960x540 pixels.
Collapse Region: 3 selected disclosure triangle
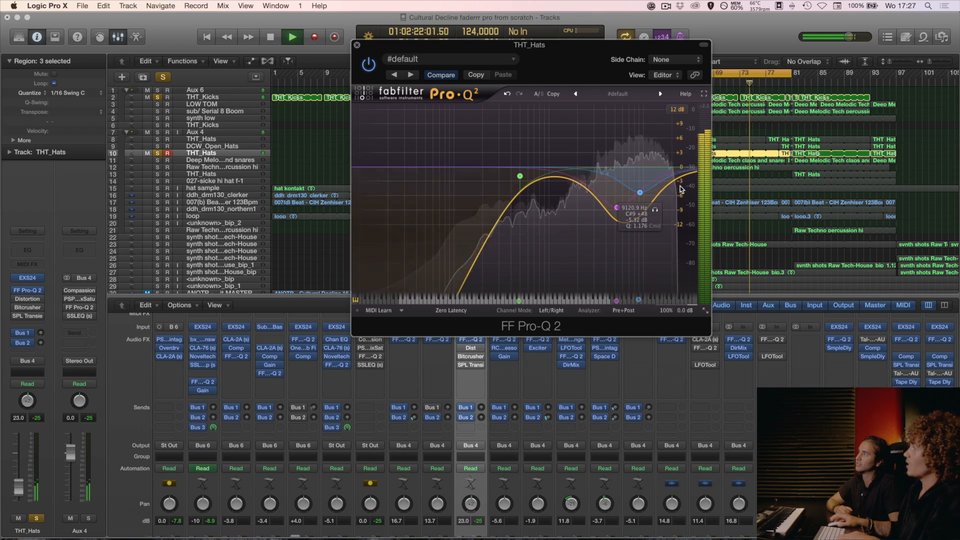[9, 61]
